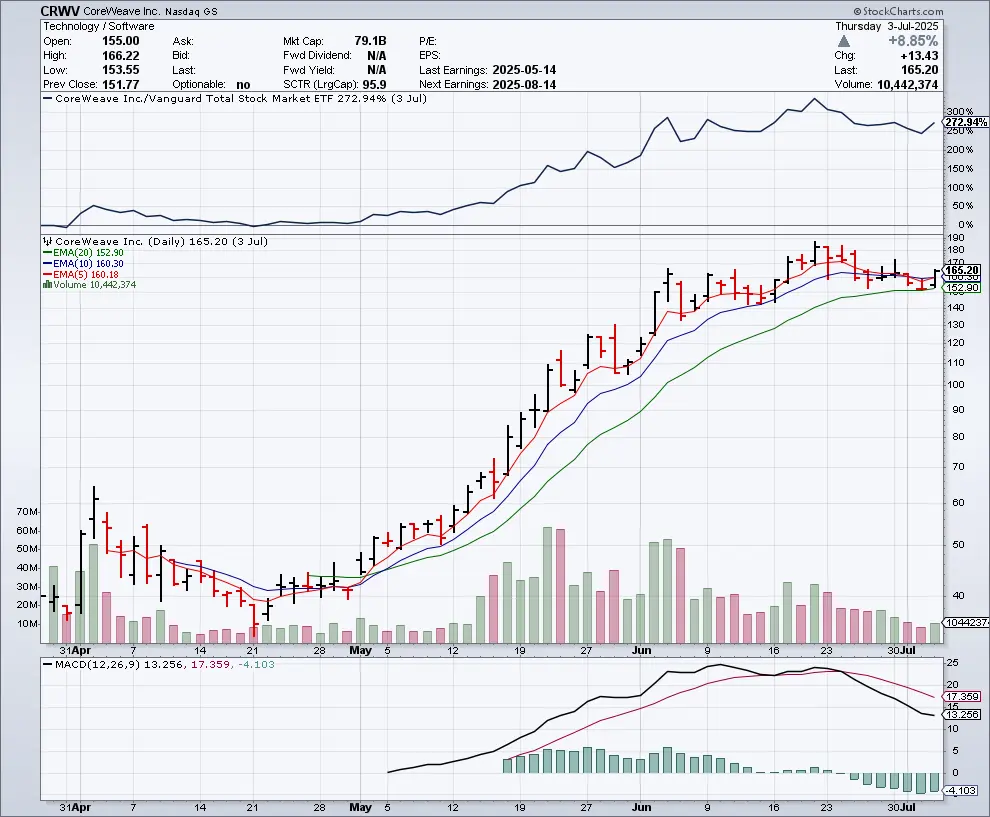Click the High value 166.22
Screen dimensions: 990x817
121,56
